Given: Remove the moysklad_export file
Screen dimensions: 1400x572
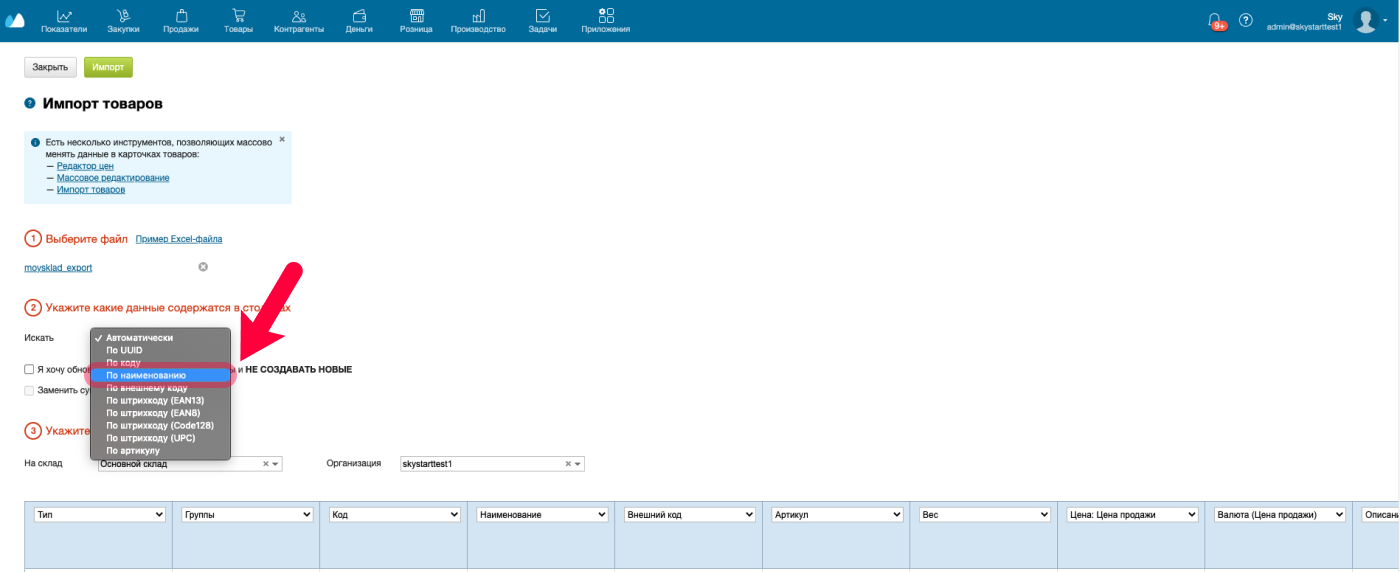Looking at the screenshot, I should [203, 267].
